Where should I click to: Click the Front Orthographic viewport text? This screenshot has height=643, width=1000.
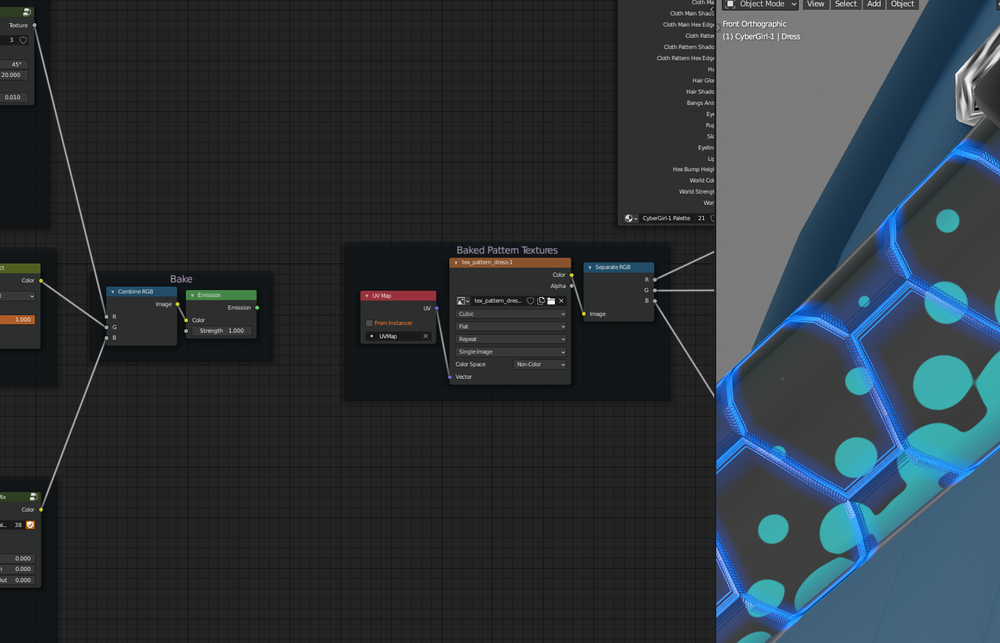click(754, 24)
